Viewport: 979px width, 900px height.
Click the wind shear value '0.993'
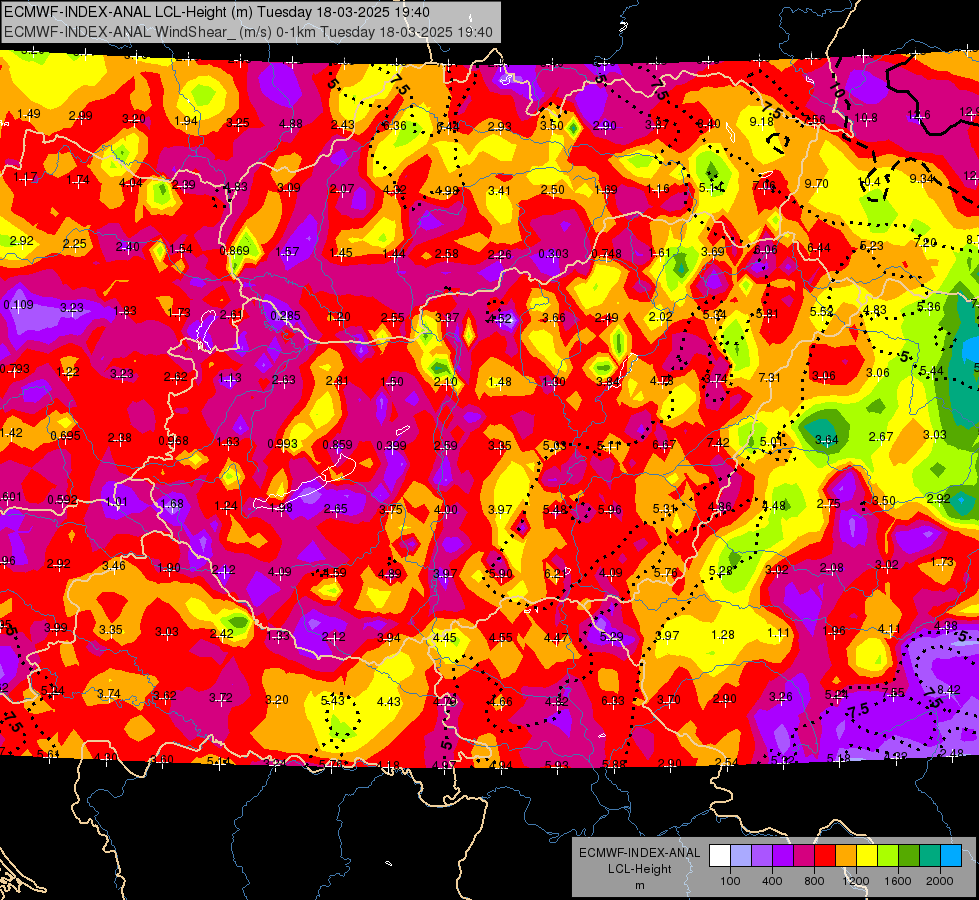pos(282,443)
